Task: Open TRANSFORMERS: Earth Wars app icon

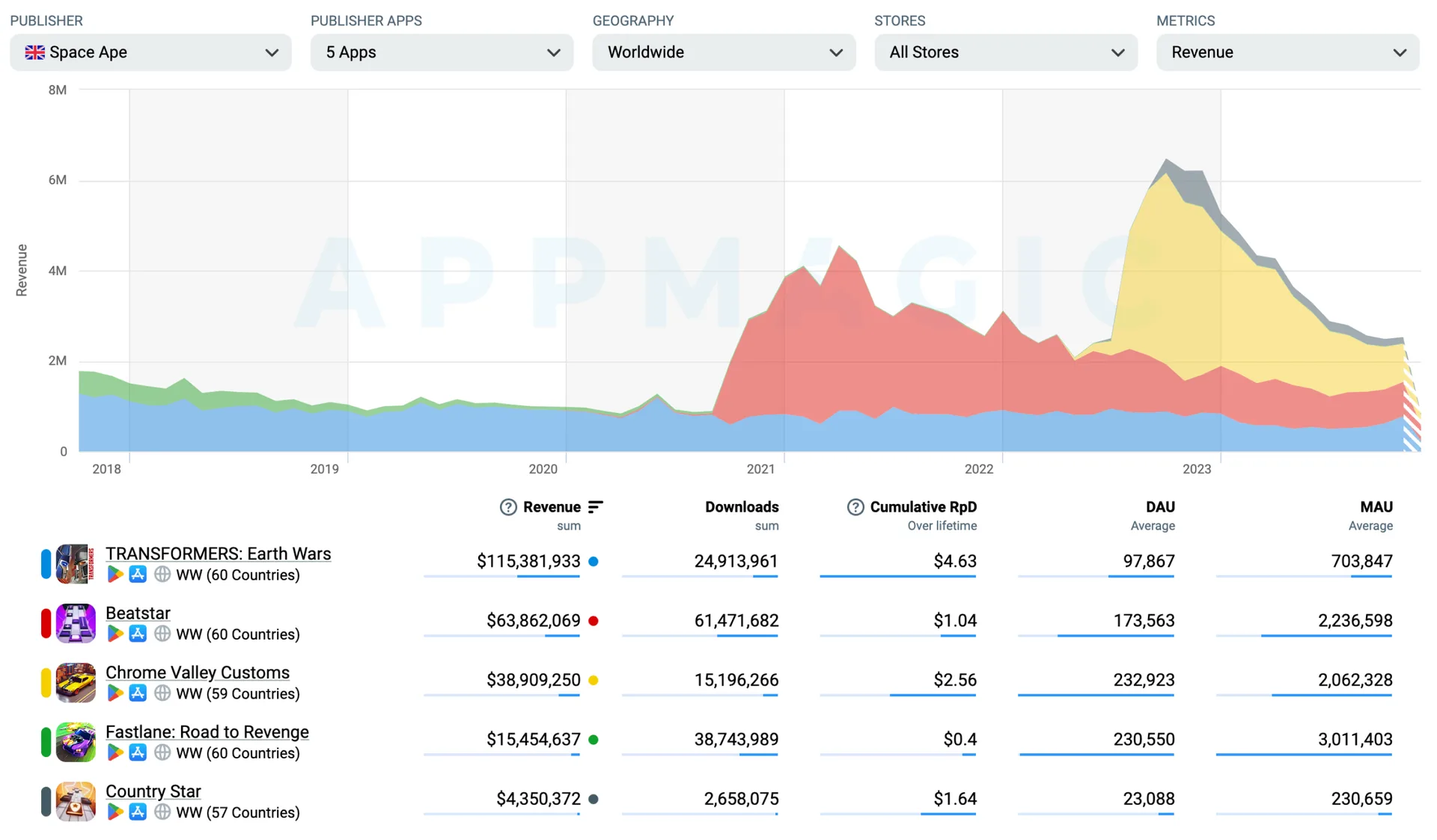Action: click(76, 564)
